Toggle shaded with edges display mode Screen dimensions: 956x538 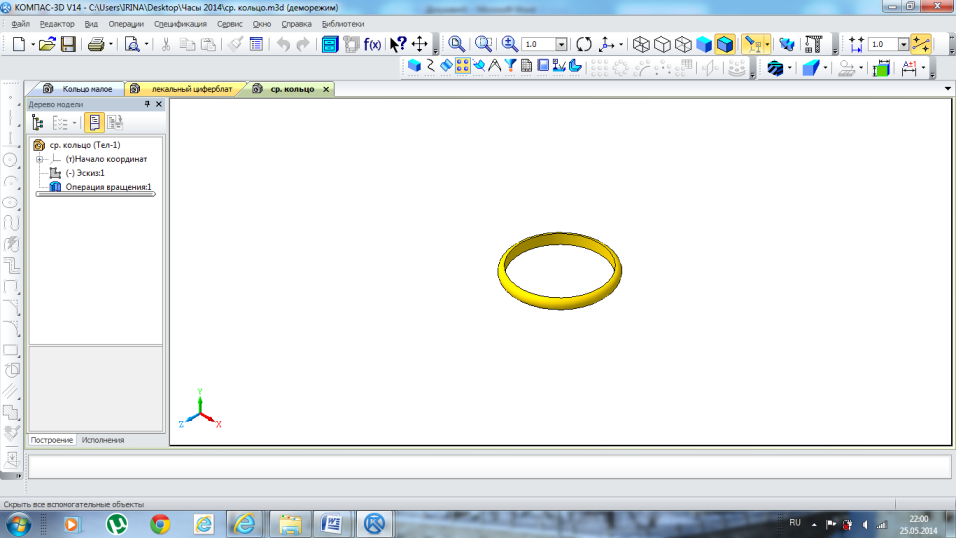point(725,44)
